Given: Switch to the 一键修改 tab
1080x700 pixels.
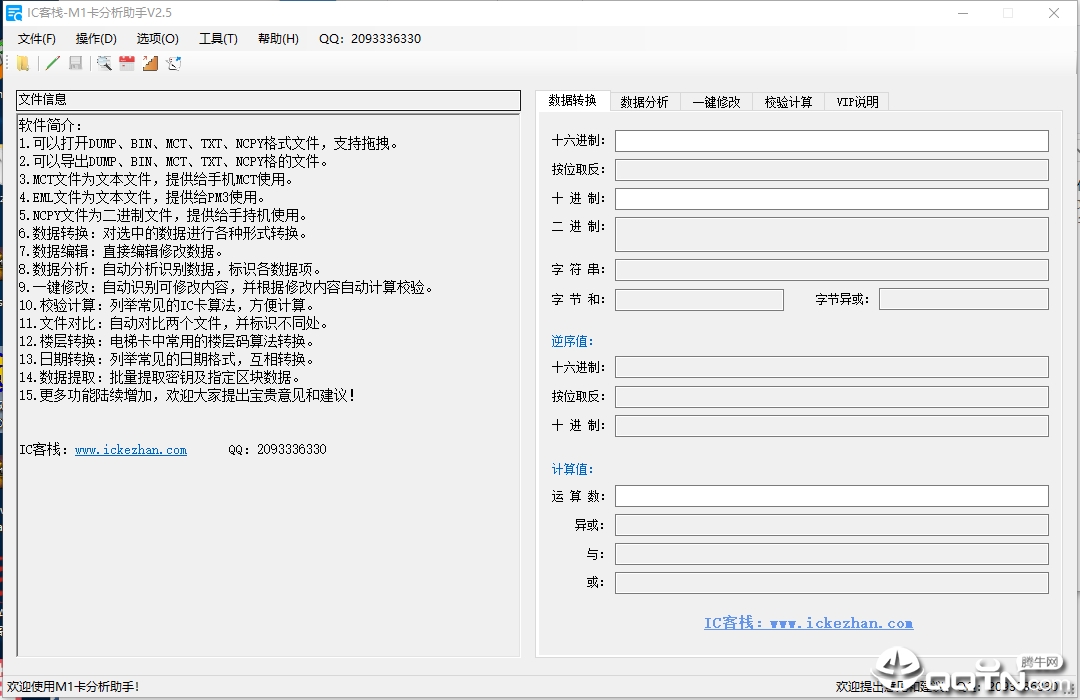Looking at the screenshot, I should (x=716, y=101).
